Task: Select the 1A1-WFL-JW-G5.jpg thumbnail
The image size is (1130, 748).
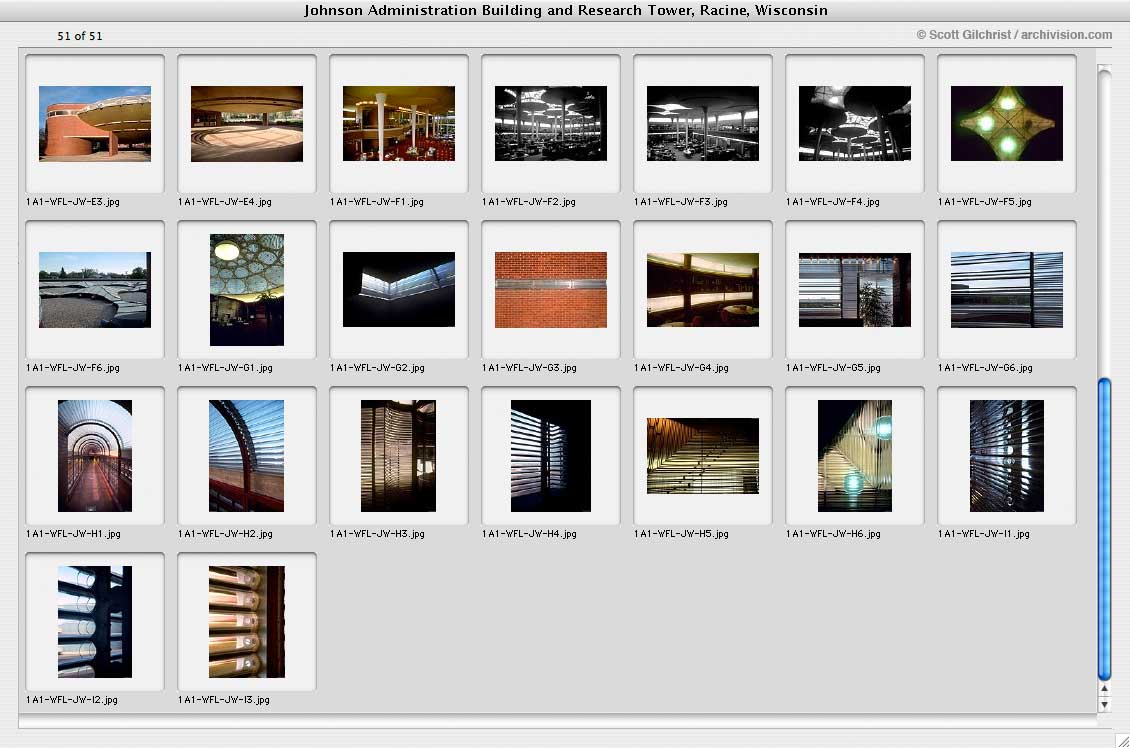Action: (855, 290)
